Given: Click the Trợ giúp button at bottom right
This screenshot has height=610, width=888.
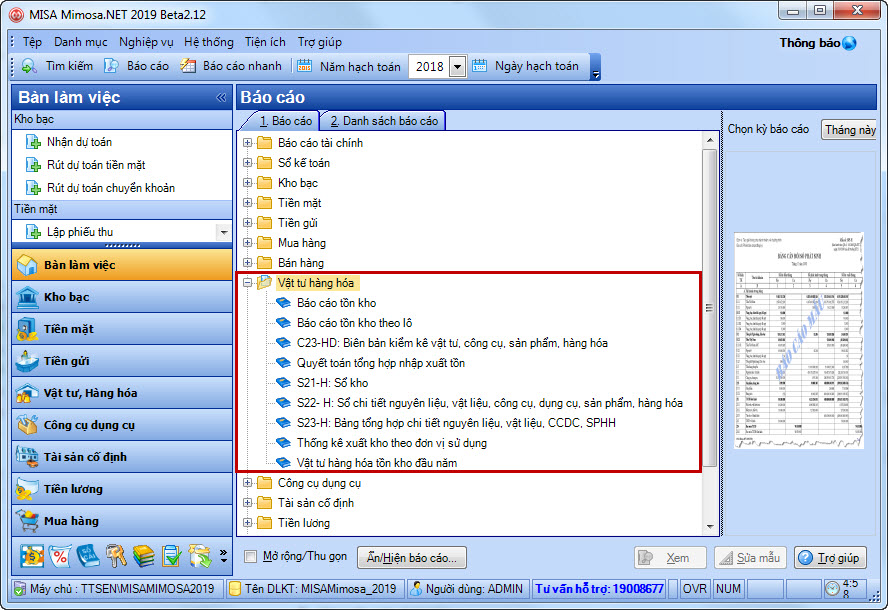Looking at the screenshot, I should [x=830, y=558].
